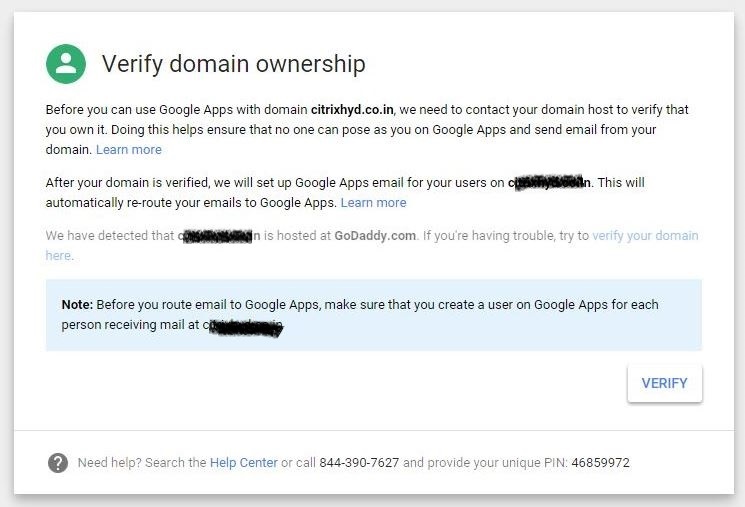Follow the "verify your domain here" link

(x=645, y=236)
